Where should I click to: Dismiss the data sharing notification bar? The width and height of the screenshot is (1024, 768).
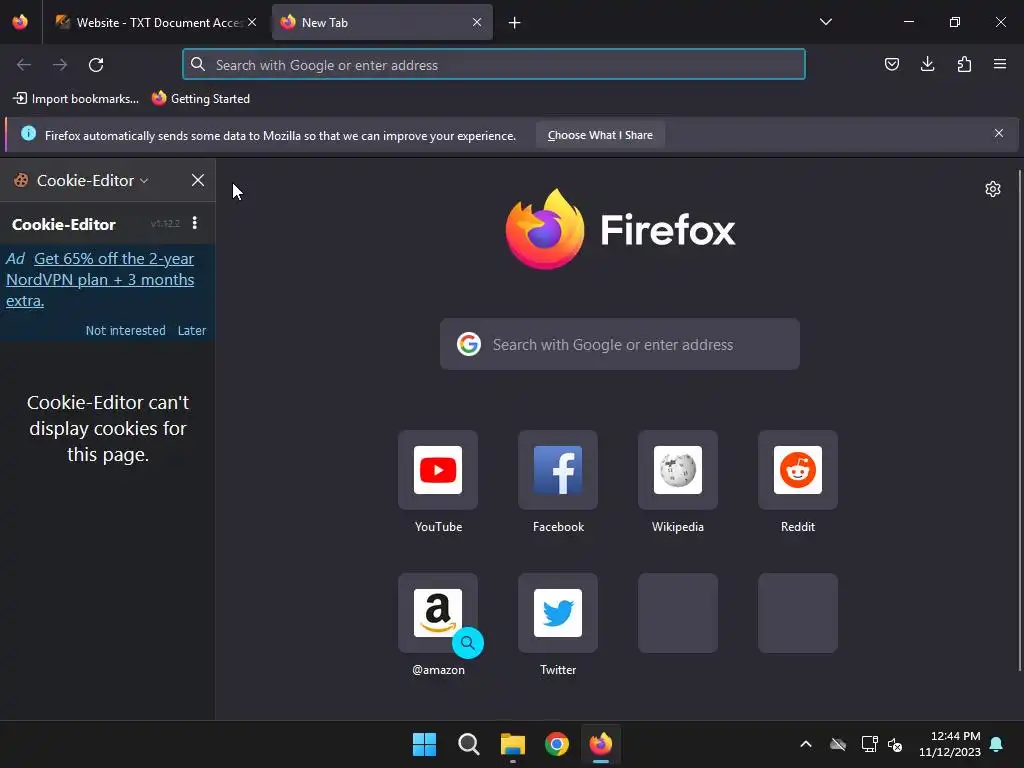click(x=999, y=133)
